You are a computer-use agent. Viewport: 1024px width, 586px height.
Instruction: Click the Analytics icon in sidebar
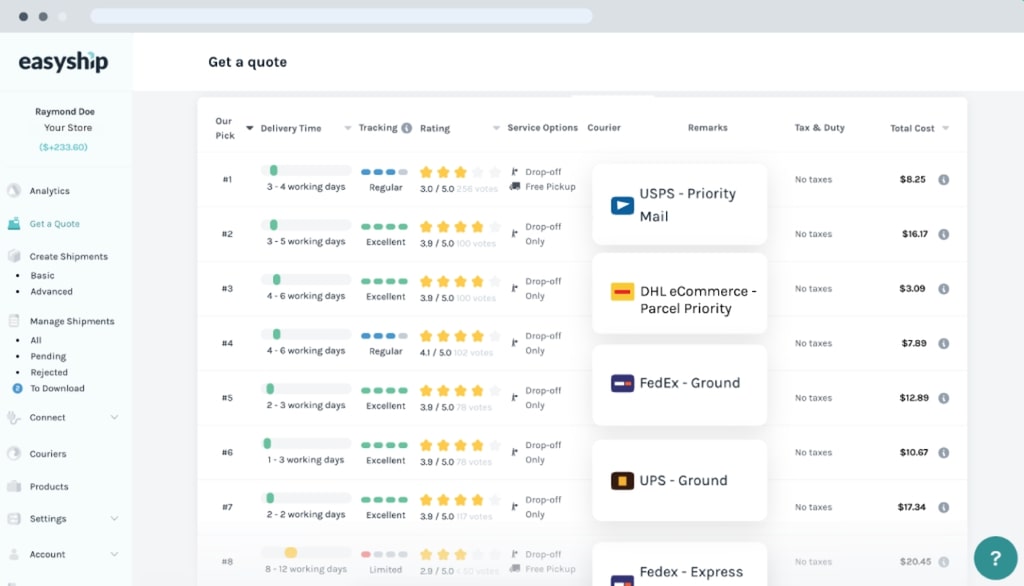(x=14, y=191)
